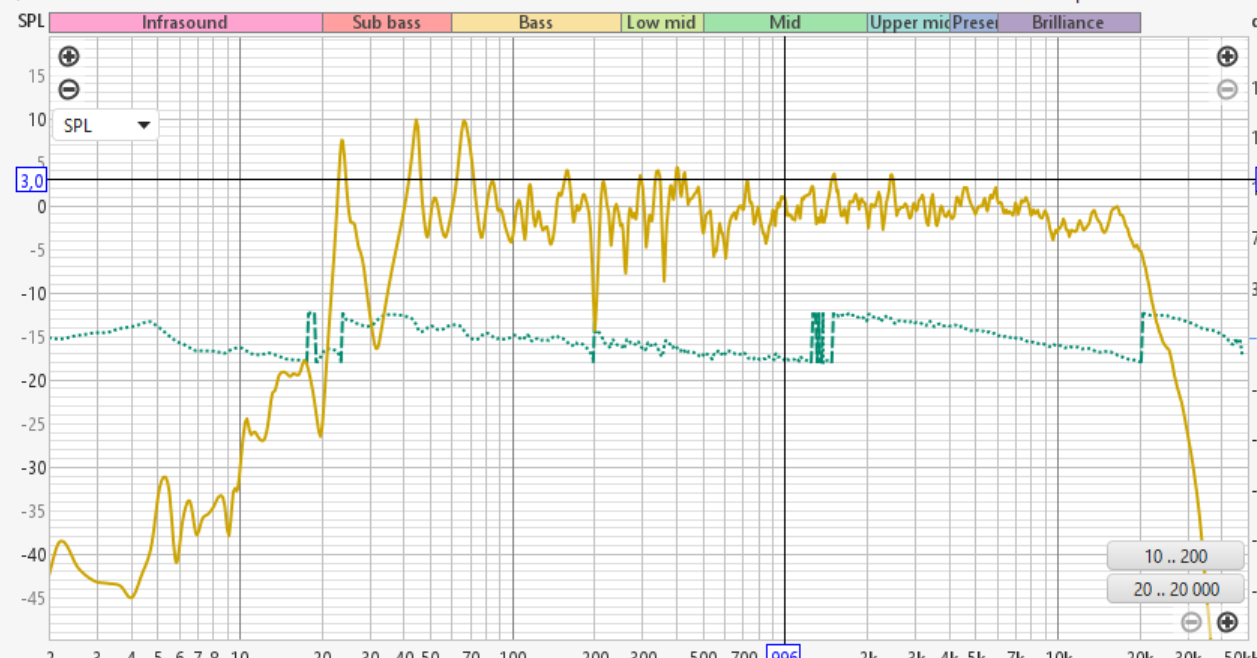Click the Mid band label
This screenshot has height=658, width=1257.
[785, 22]
